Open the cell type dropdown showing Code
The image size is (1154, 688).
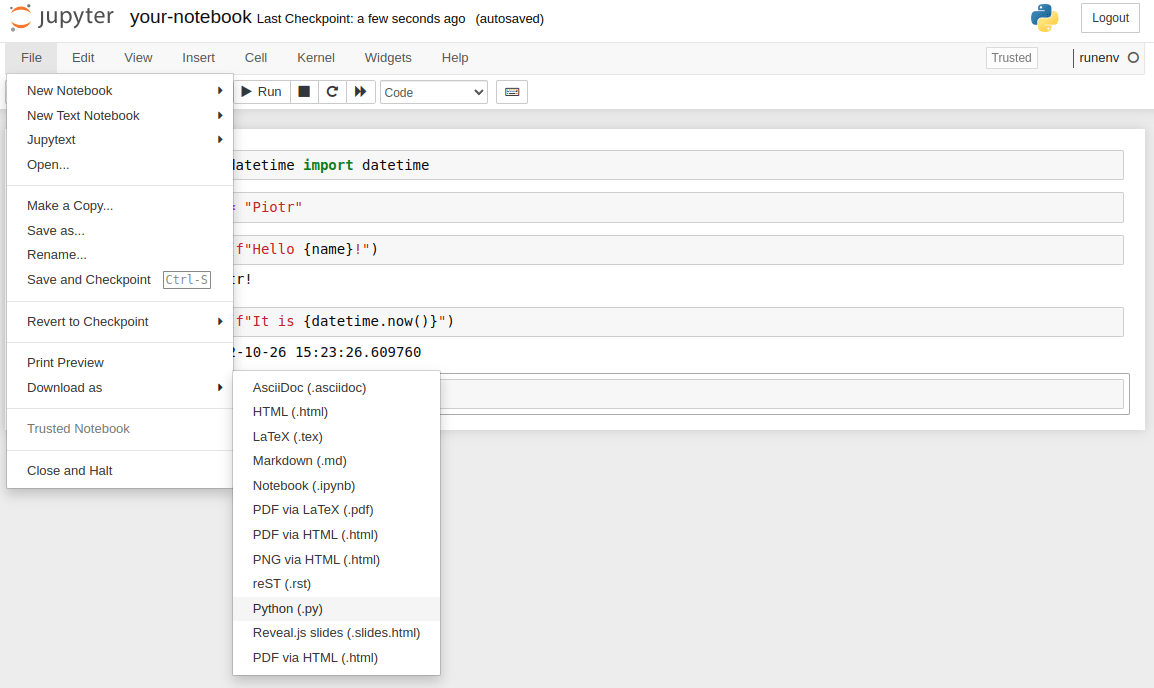click(433, 91)
